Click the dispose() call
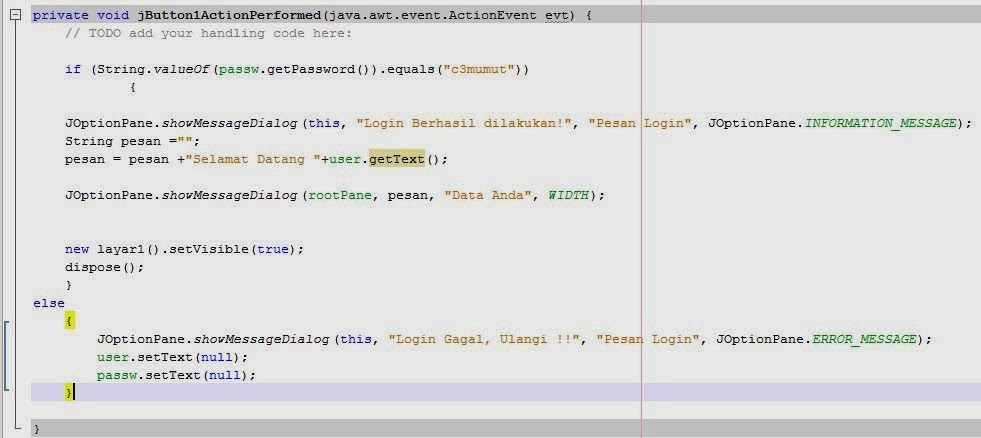 (x=104, y=267)
